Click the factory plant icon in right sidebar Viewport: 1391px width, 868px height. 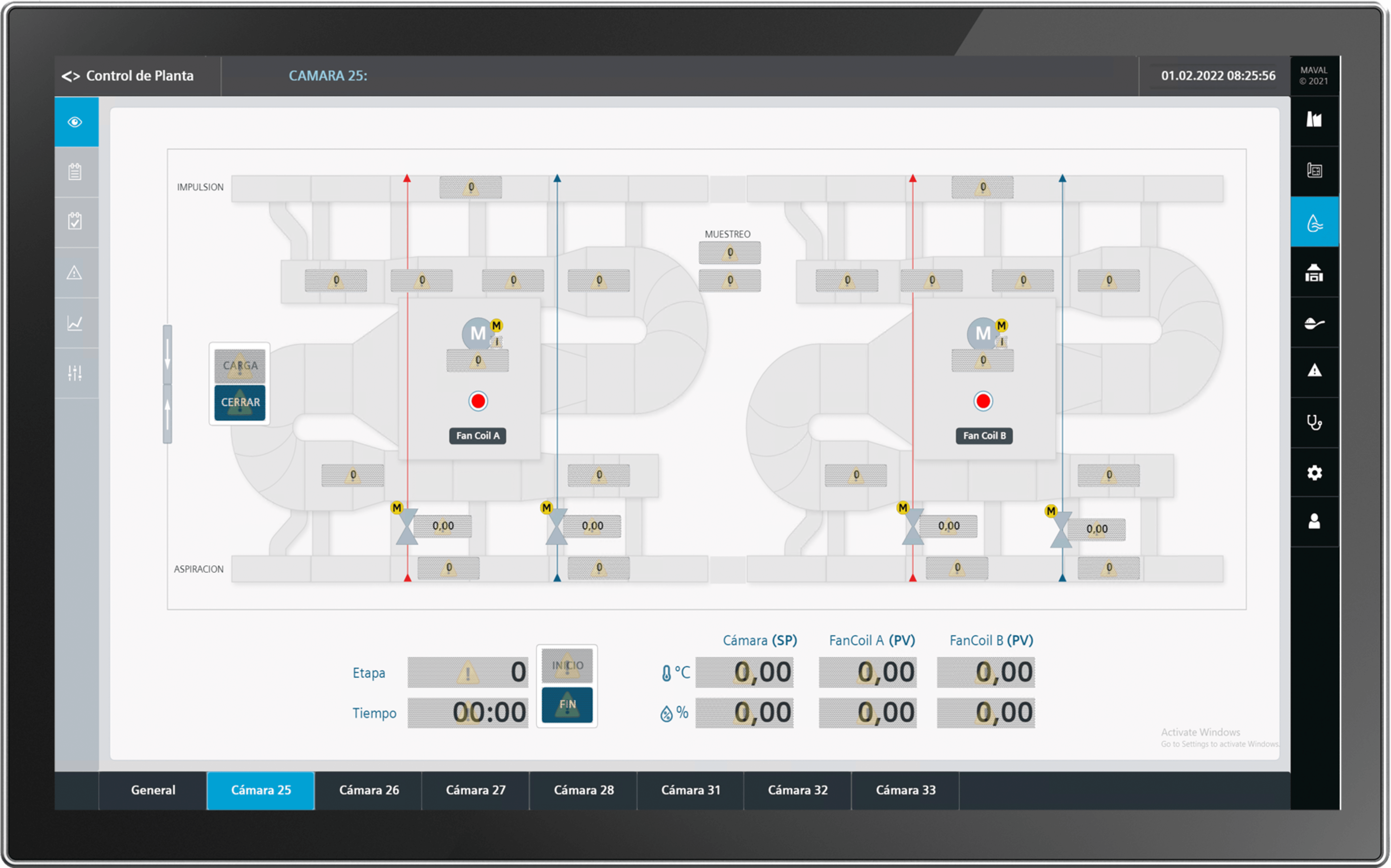[x=1314, y=120]
